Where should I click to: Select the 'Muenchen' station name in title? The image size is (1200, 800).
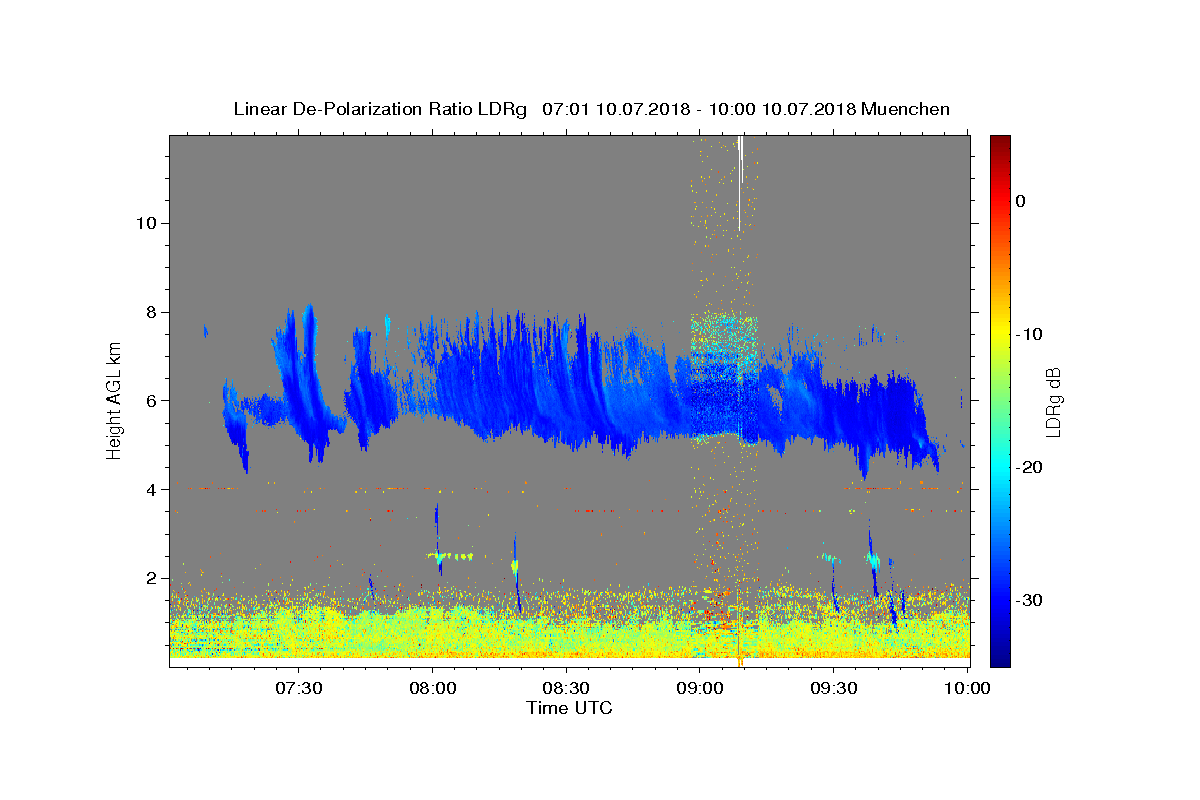click(x=905, y=109)
